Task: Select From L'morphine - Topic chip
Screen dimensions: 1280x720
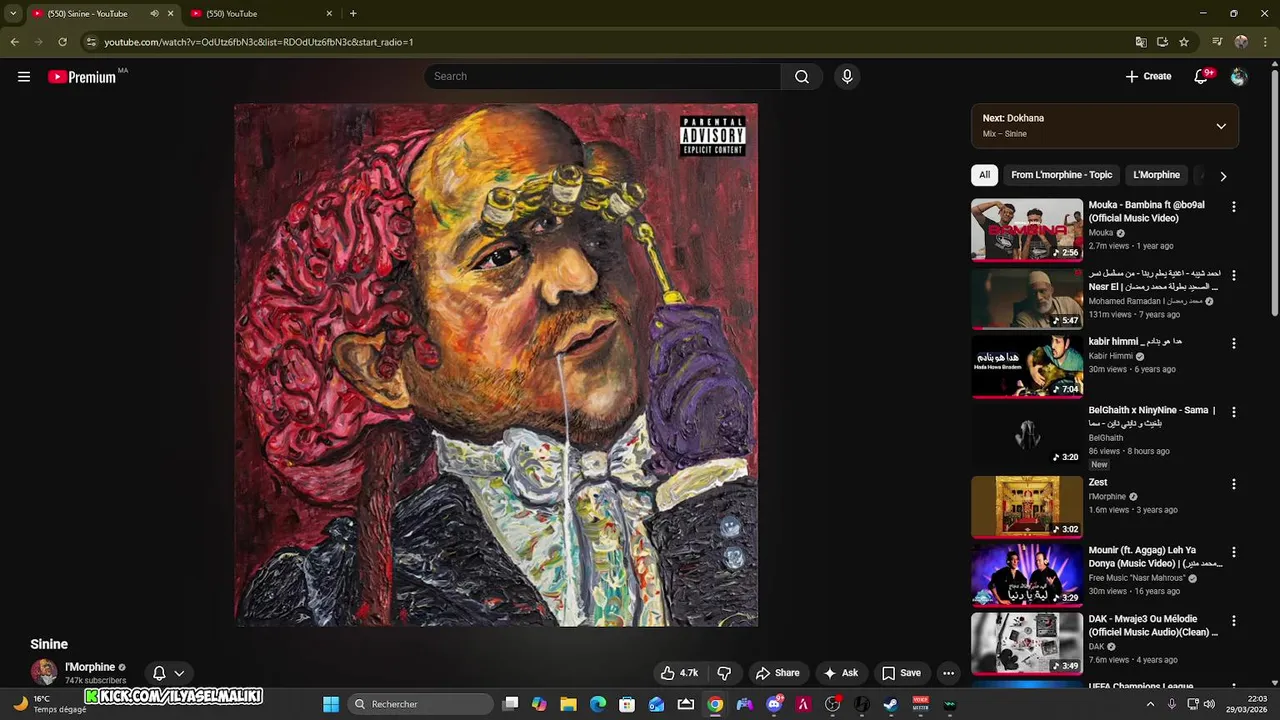Action: 1061,175
